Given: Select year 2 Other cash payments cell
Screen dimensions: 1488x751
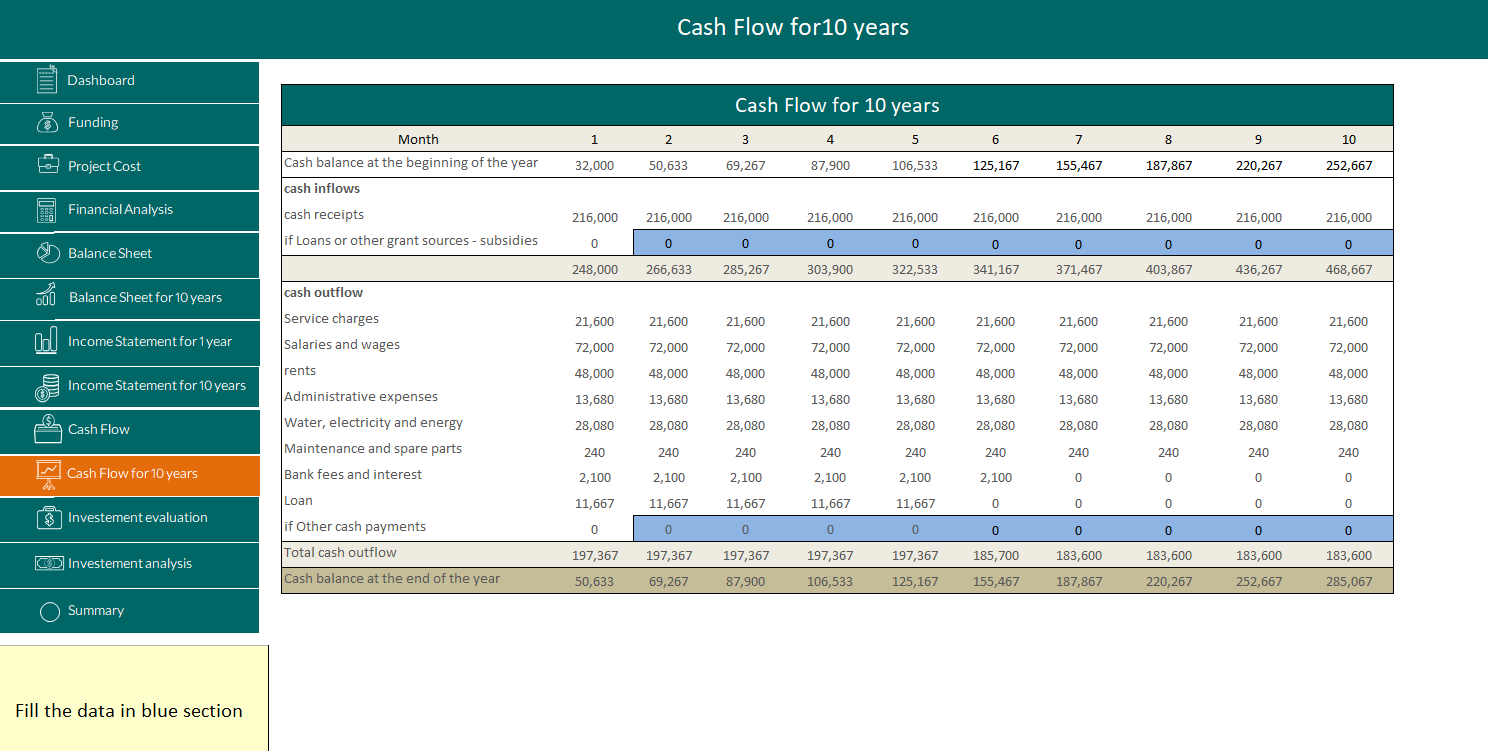Looking at the screenshot, I should coord(669,529).
